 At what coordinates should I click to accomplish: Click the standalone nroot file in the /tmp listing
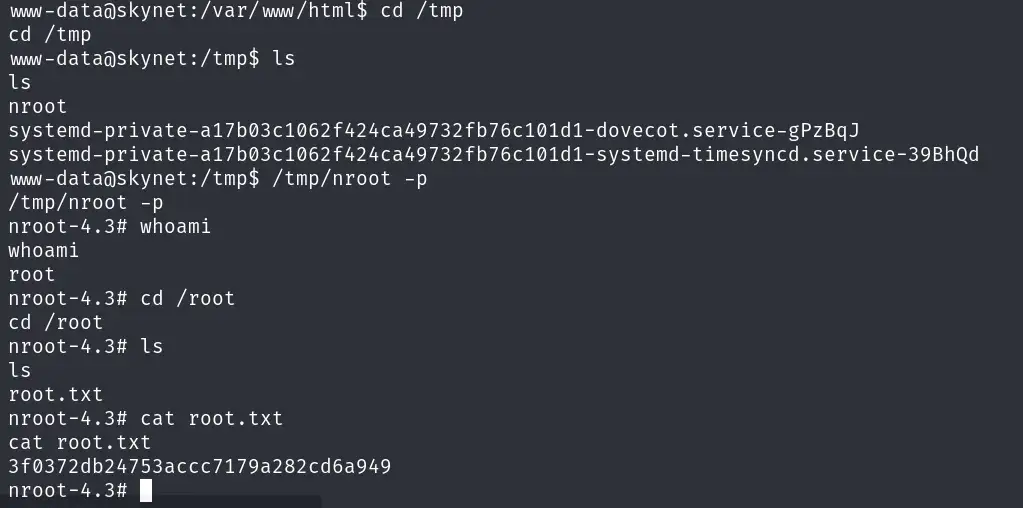[38, 107]
